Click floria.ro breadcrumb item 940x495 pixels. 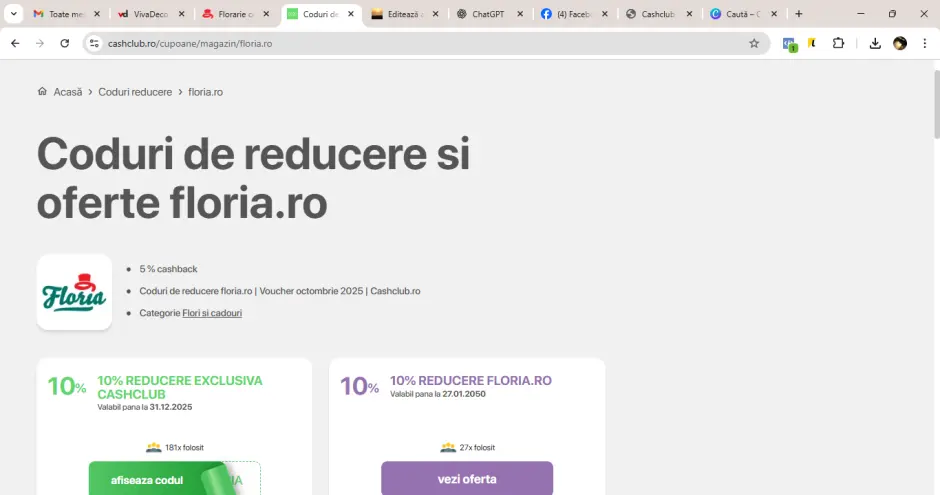point(205,92)
